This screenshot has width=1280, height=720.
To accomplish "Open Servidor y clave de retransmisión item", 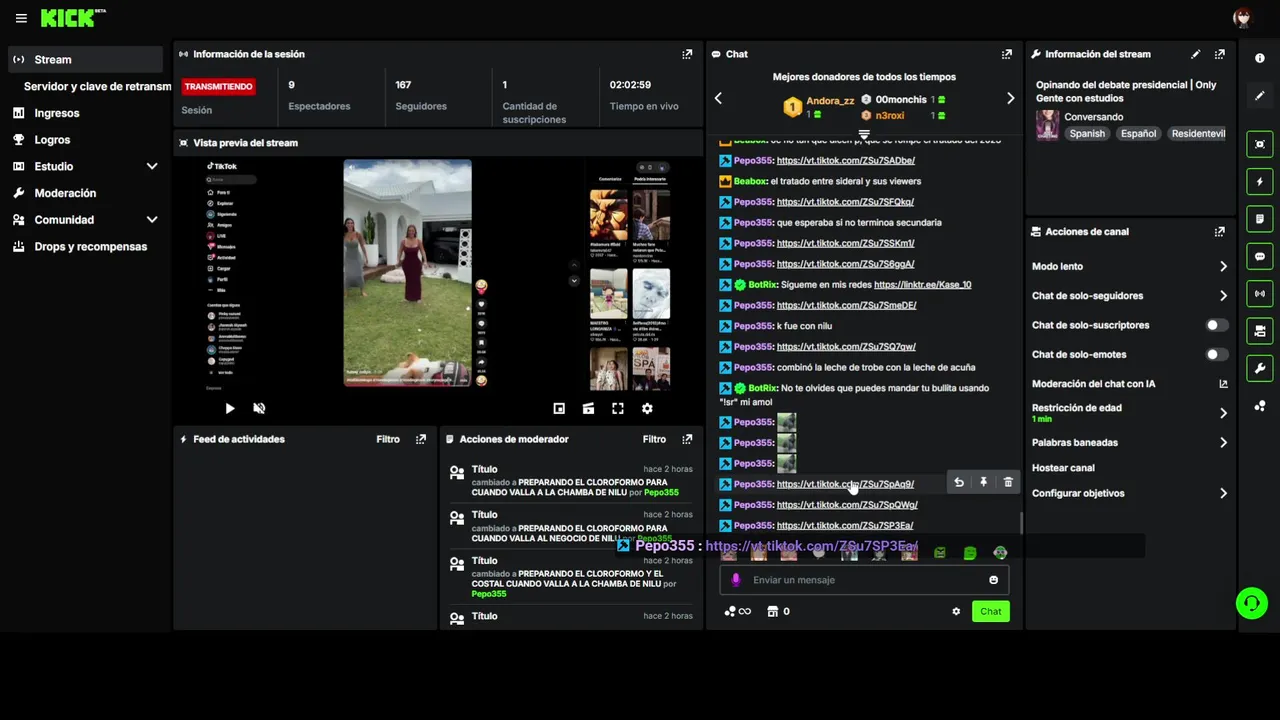I will coord(97,86).
